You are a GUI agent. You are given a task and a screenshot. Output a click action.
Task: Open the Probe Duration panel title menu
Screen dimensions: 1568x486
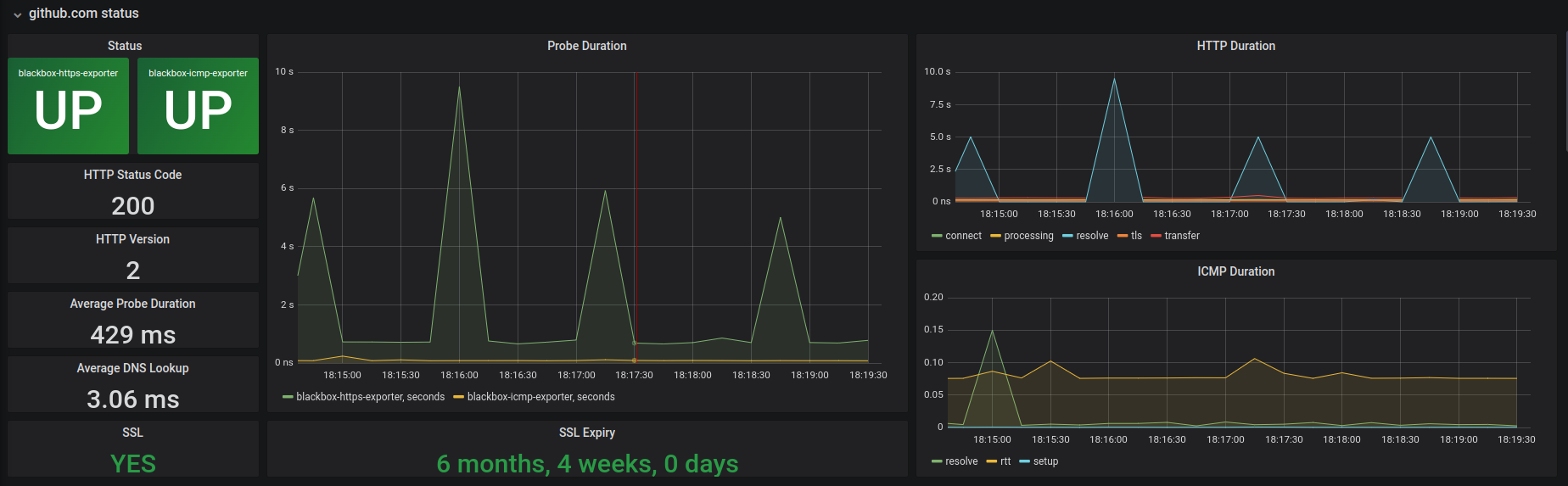pos(587,46)
